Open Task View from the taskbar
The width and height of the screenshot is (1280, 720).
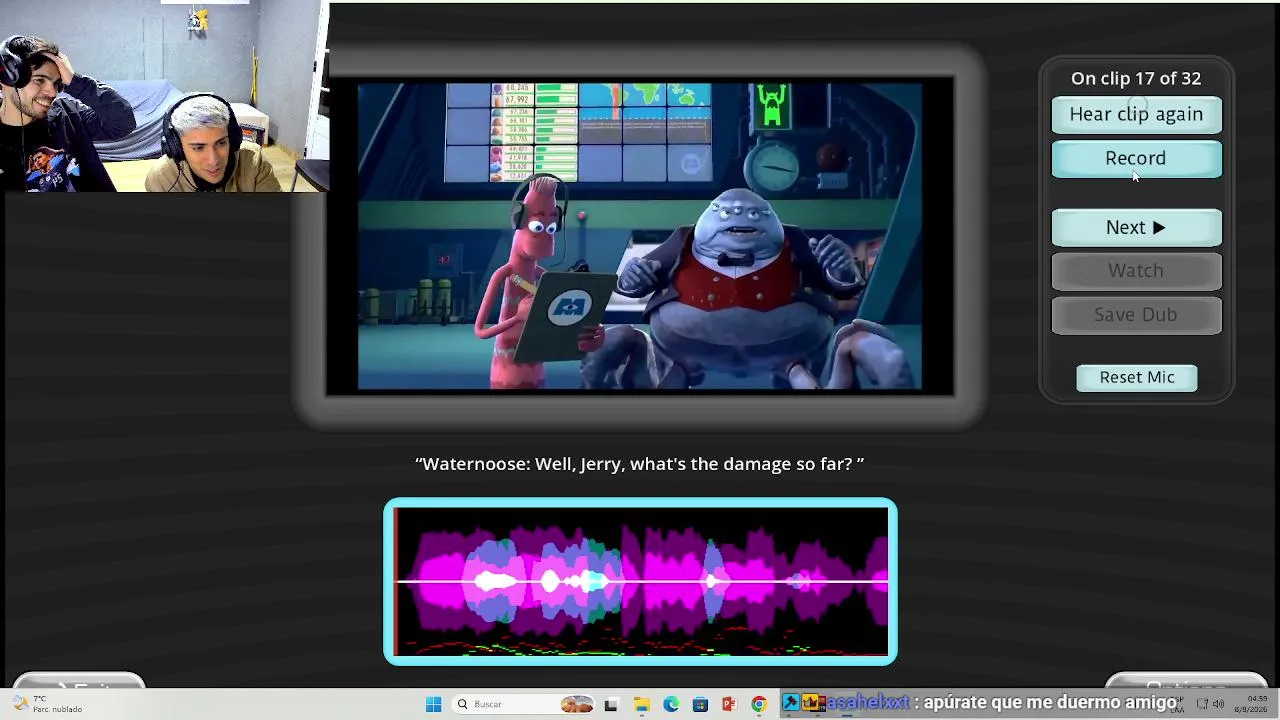point(611,704)
